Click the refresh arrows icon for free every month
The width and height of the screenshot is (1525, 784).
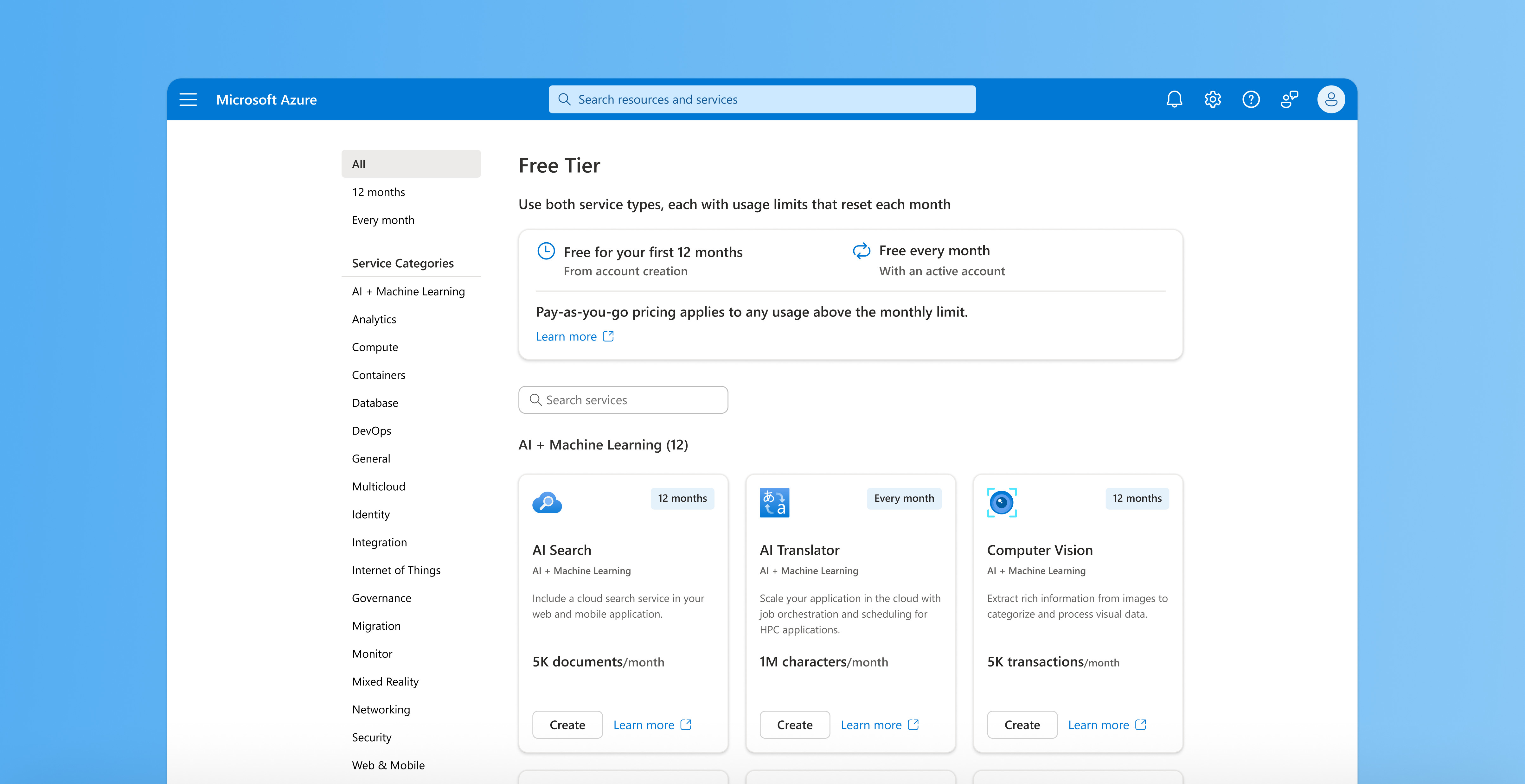(862, 251)
